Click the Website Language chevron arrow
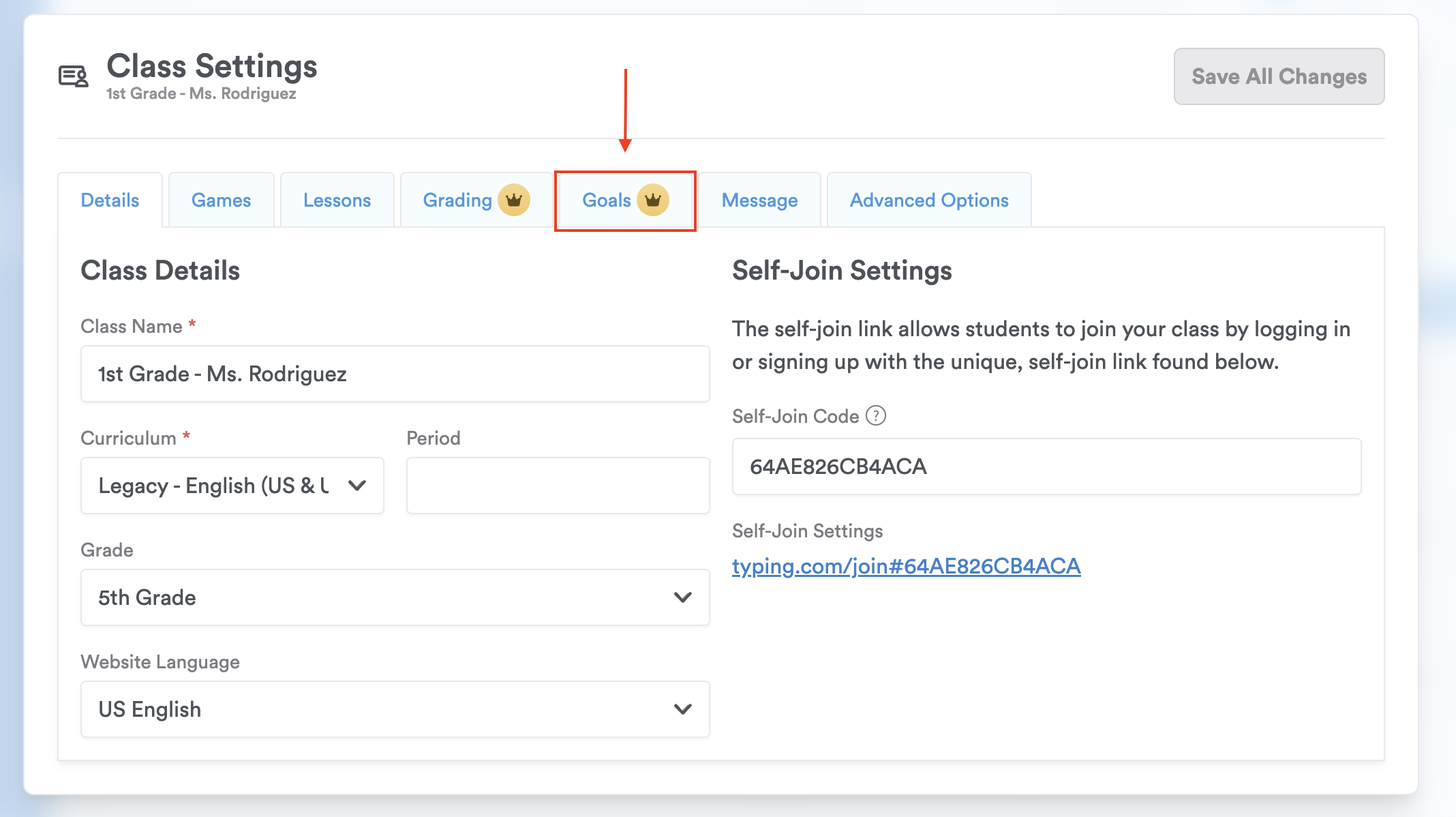This screenshot has width=1456, height=817. click(x=682, y=709)
